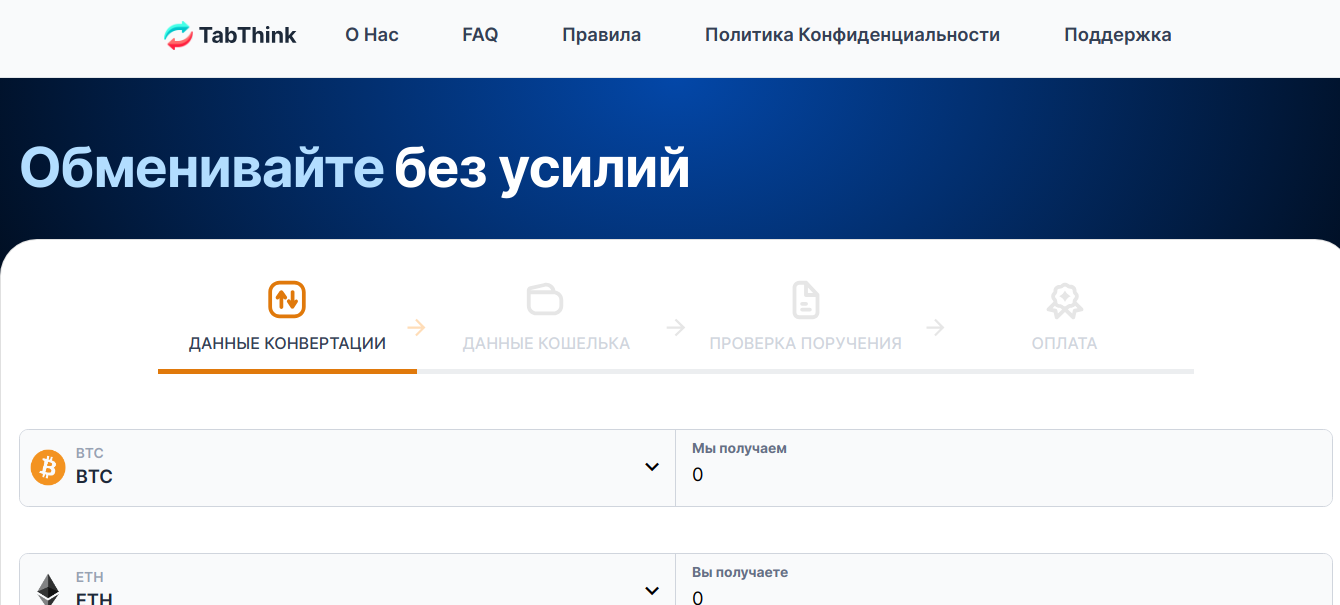The width and height of the screenshot is (1340, 605).
Task: Go to the Правила page
Action: coord(601,35)
